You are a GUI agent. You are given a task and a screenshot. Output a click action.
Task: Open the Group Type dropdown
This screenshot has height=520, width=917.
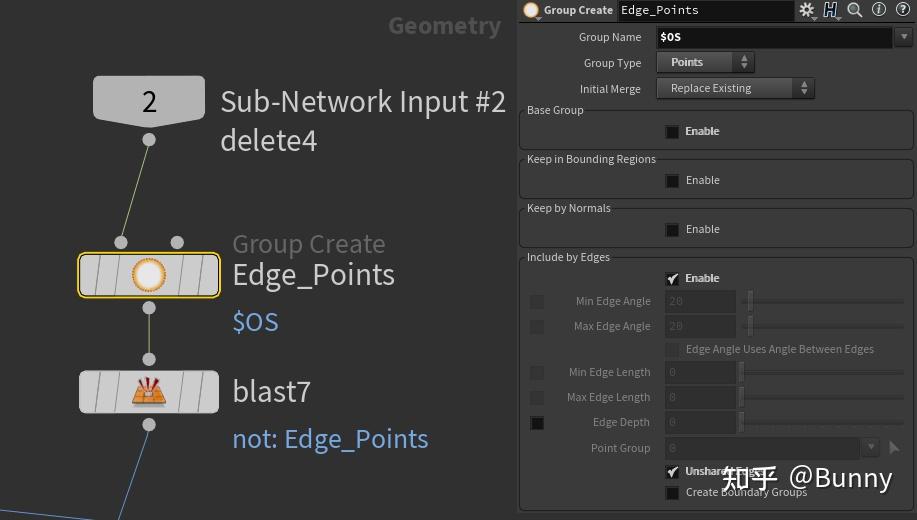point(705,62)
